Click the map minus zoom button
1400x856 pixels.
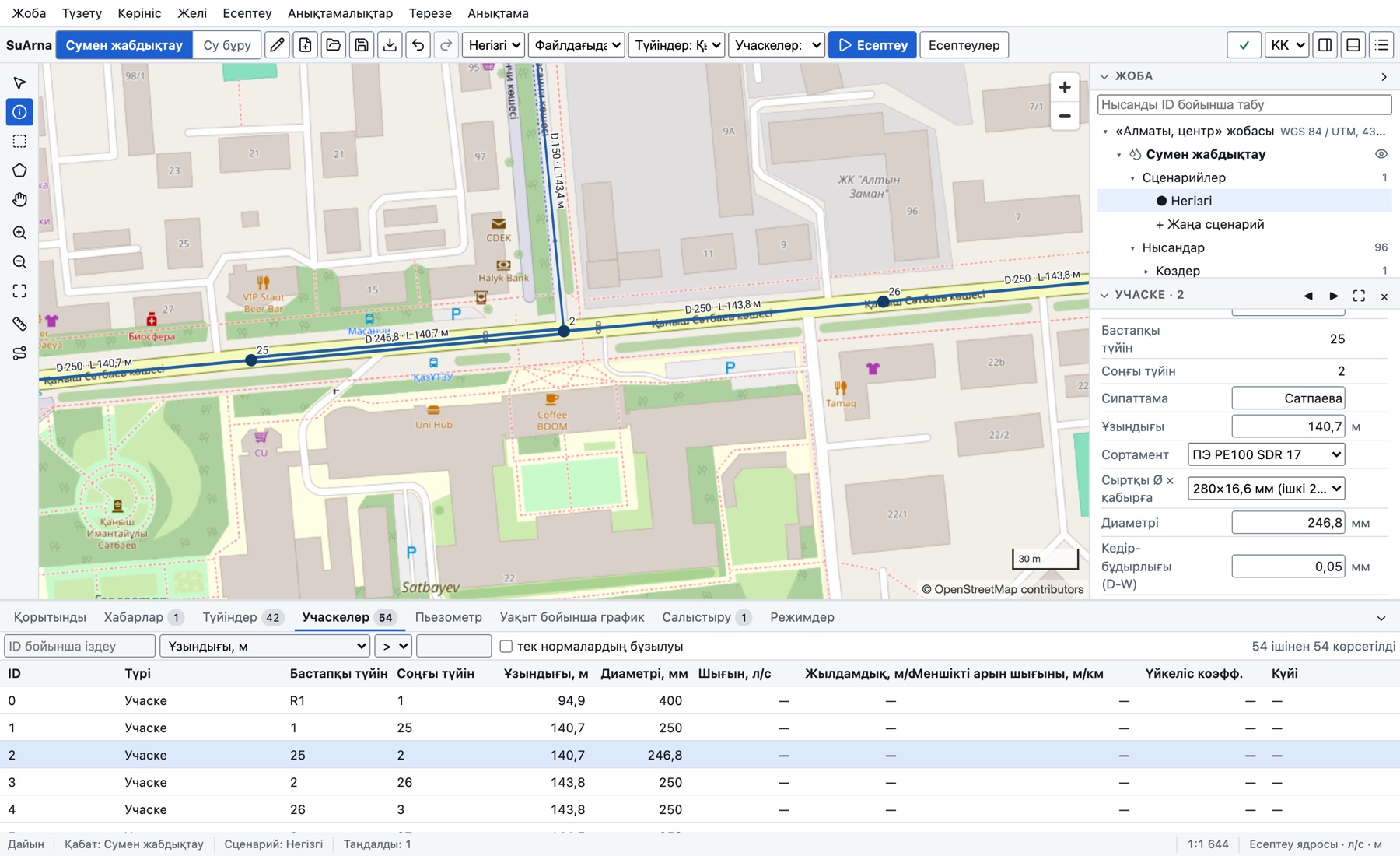point(1065,116)
